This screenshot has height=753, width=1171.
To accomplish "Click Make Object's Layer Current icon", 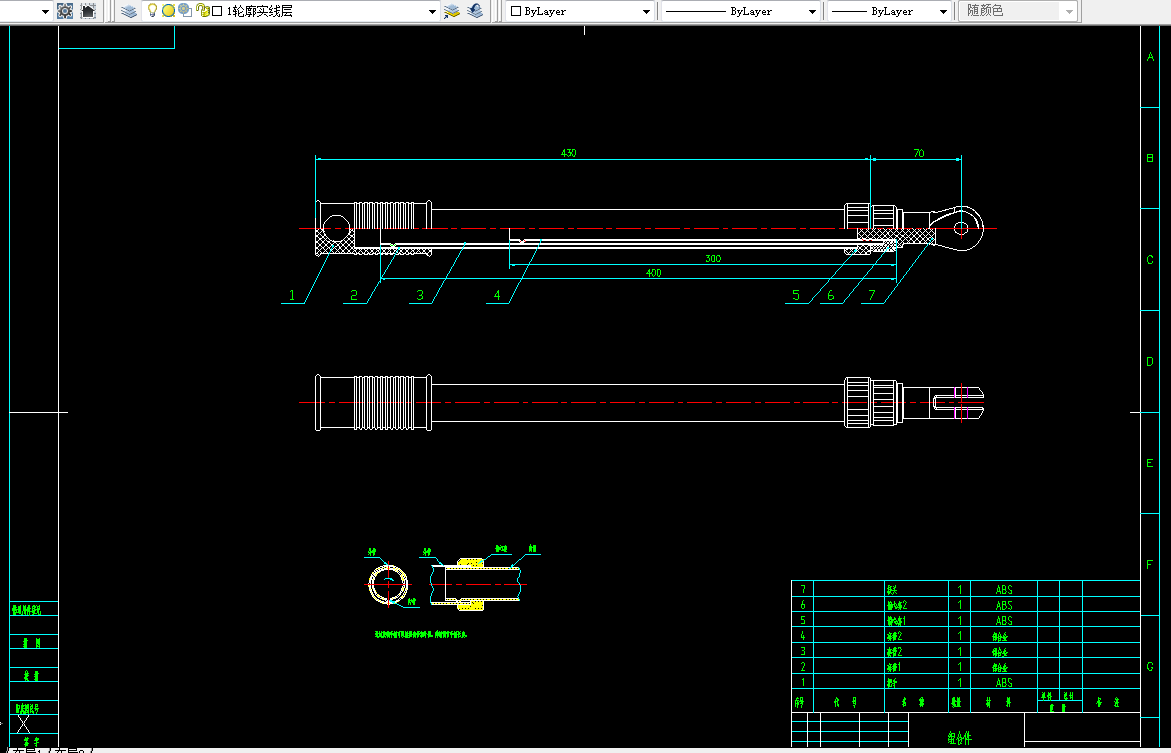I will 452,11.
